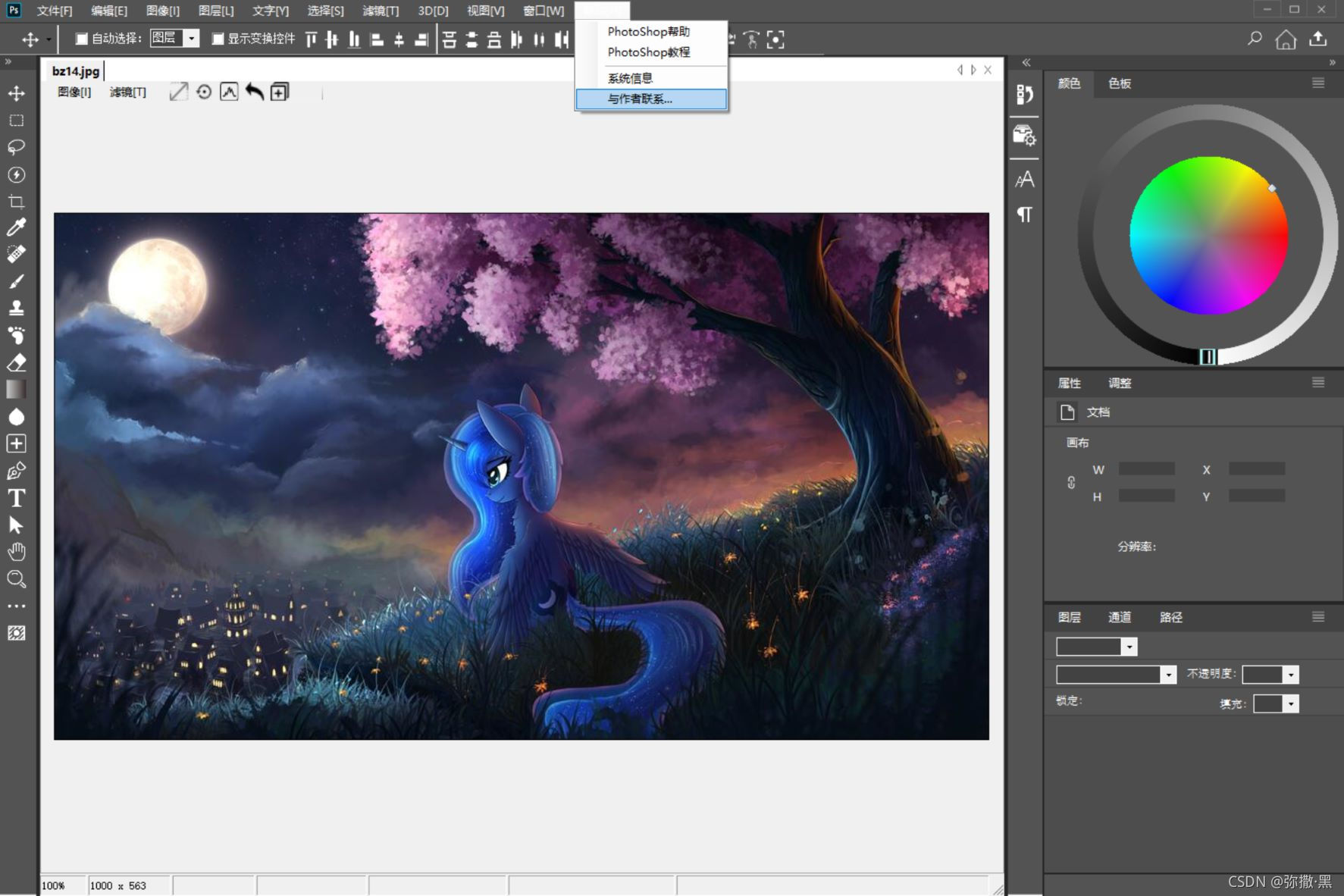Select the Eyedropper tool
This screenshot has height=896, width=1344.
coord(16,227)
